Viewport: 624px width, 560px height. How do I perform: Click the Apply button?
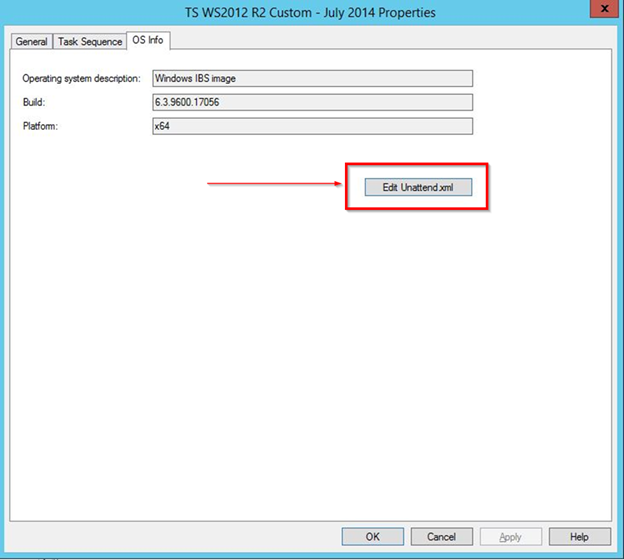[511, 537]
